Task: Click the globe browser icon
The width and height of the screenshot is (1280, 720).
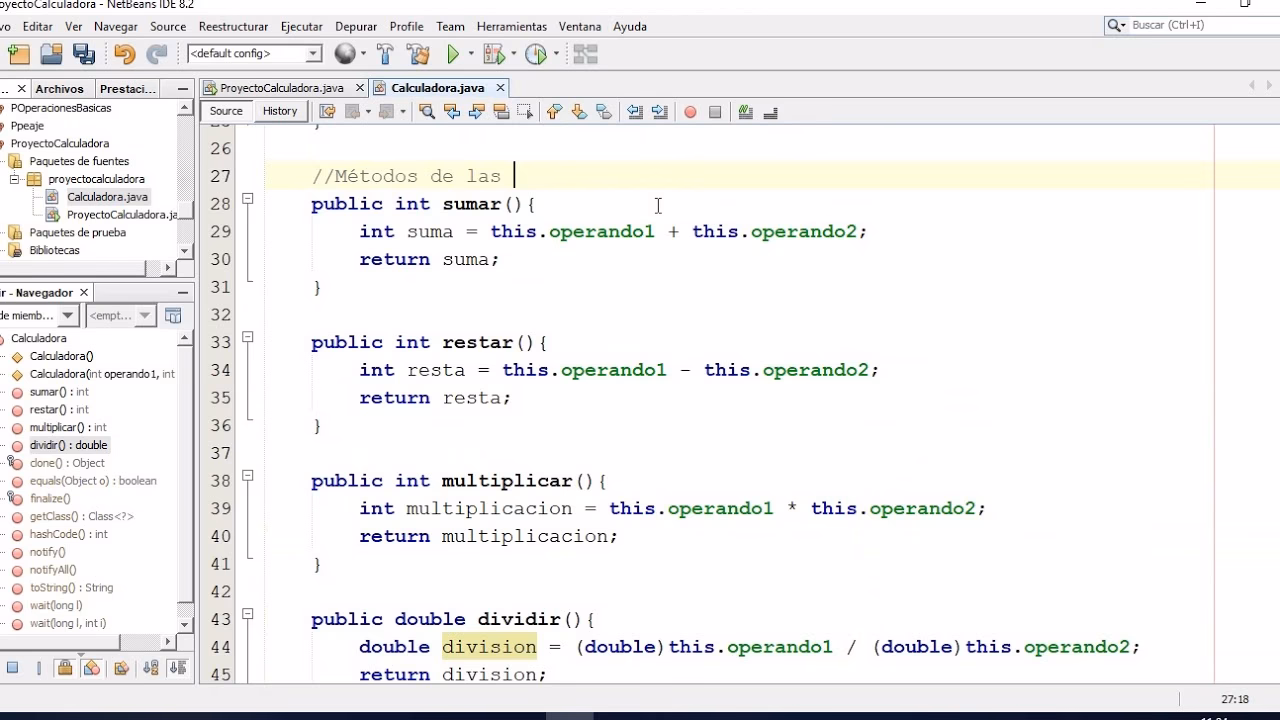Action: coord(345,54)
